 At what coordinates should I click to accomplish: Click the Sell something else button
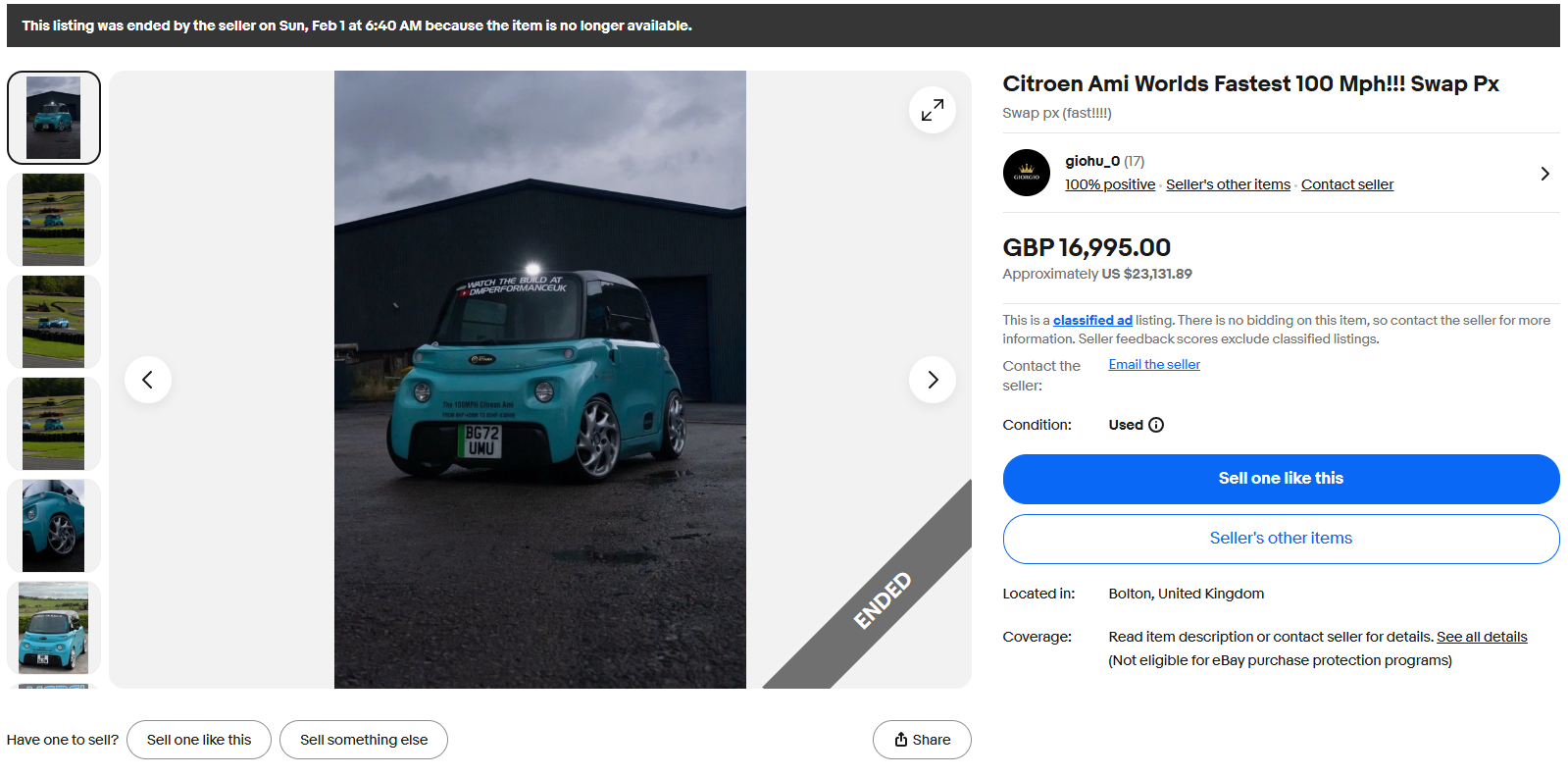point(364,740)
